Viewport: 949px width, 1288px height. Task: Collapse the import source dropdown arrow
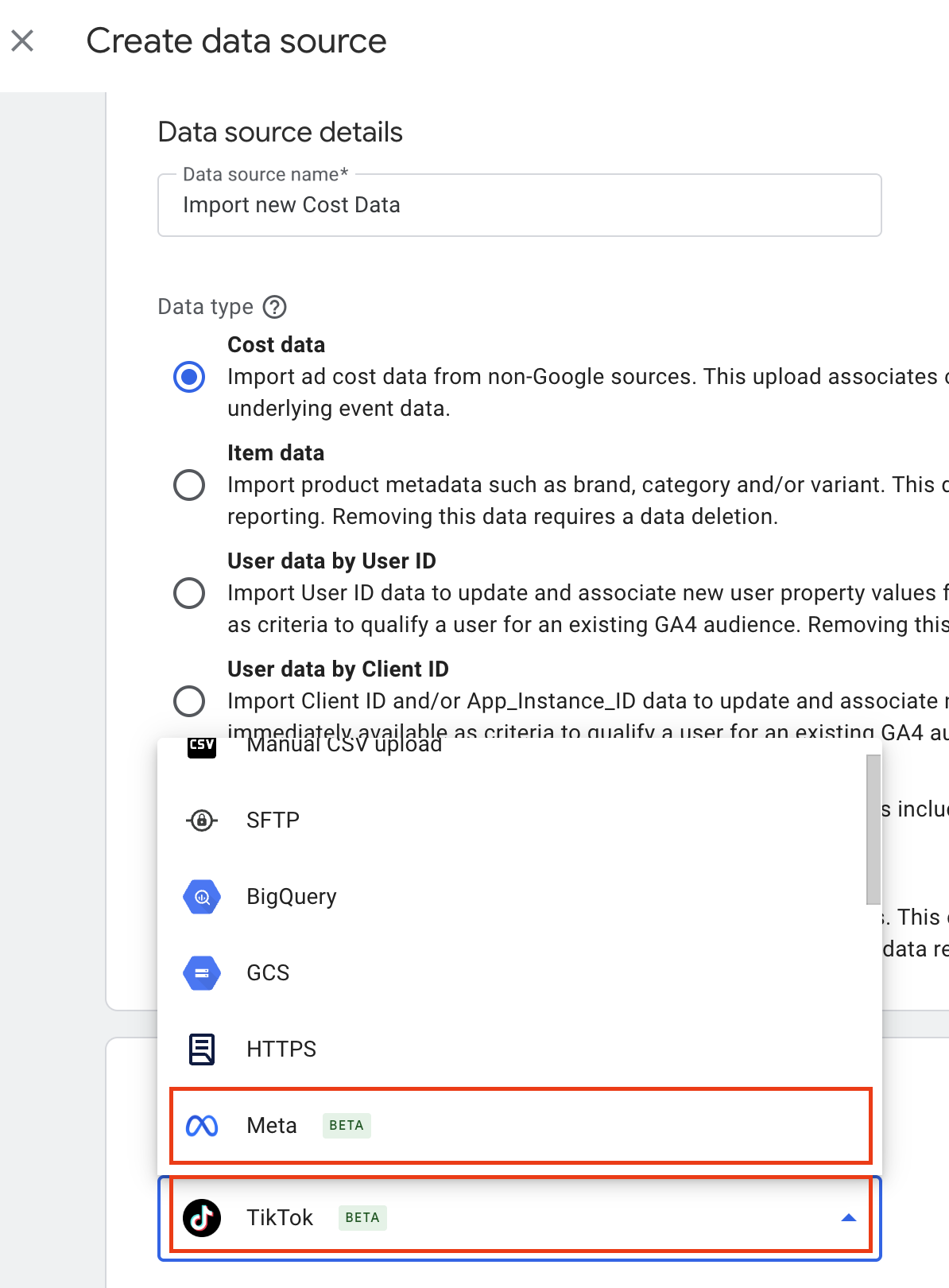coord(849,1218)
